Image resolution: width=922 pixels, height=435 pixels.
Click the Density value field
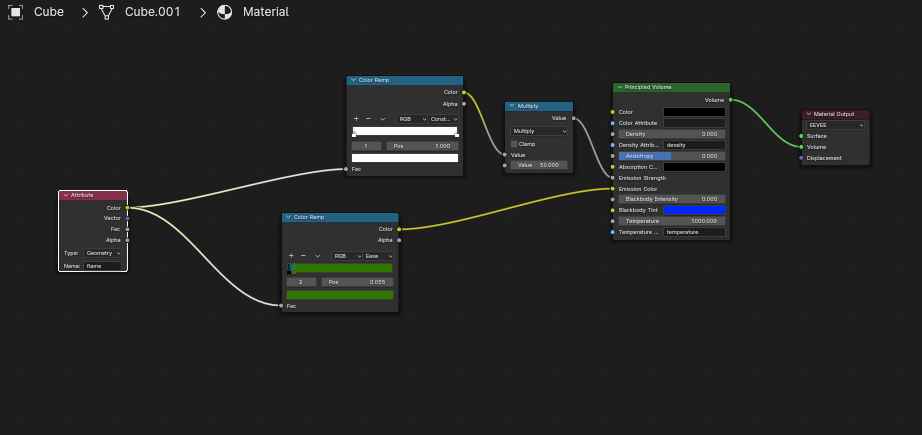672,134
